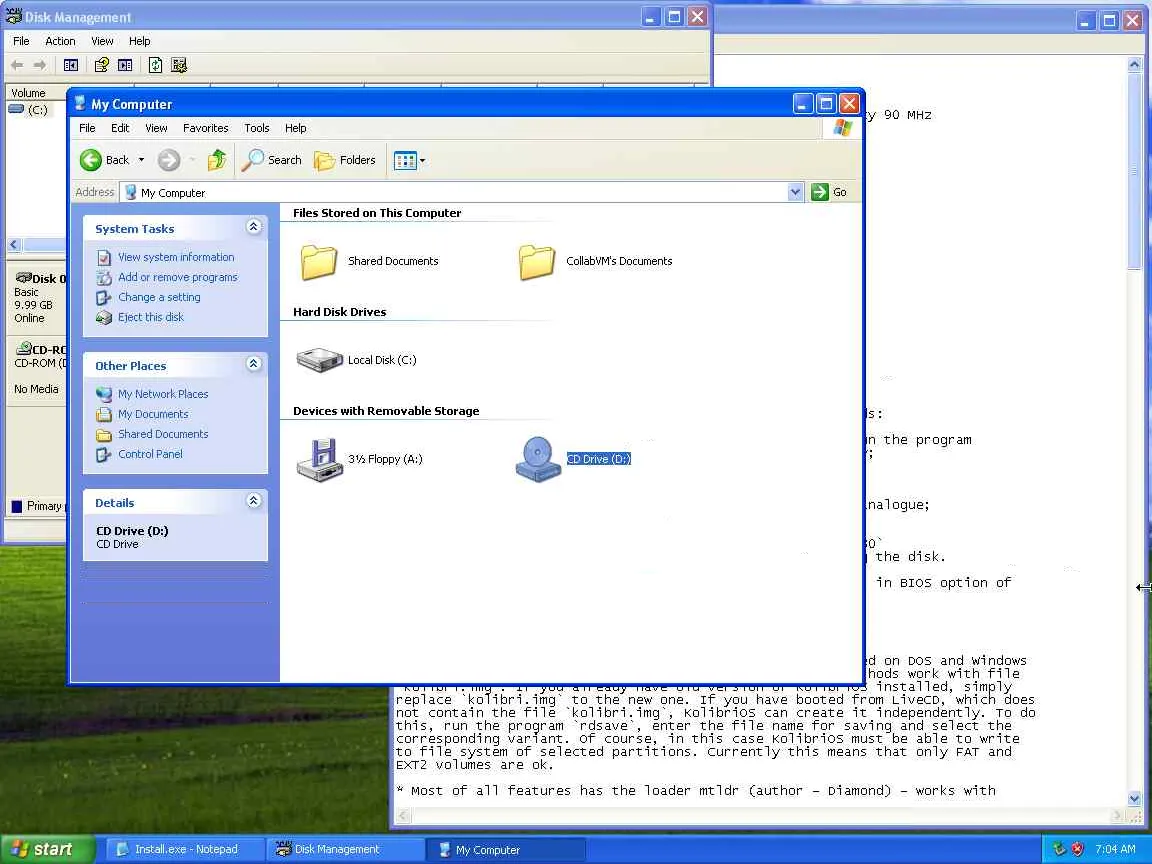
Task: Click Disk Management refresh toolbar icon
Action: pos(155,65)
